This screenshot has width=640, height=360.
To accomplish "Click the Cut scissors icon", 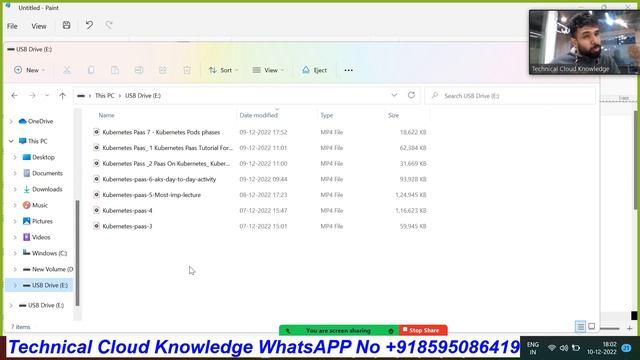I will [67, 70].
